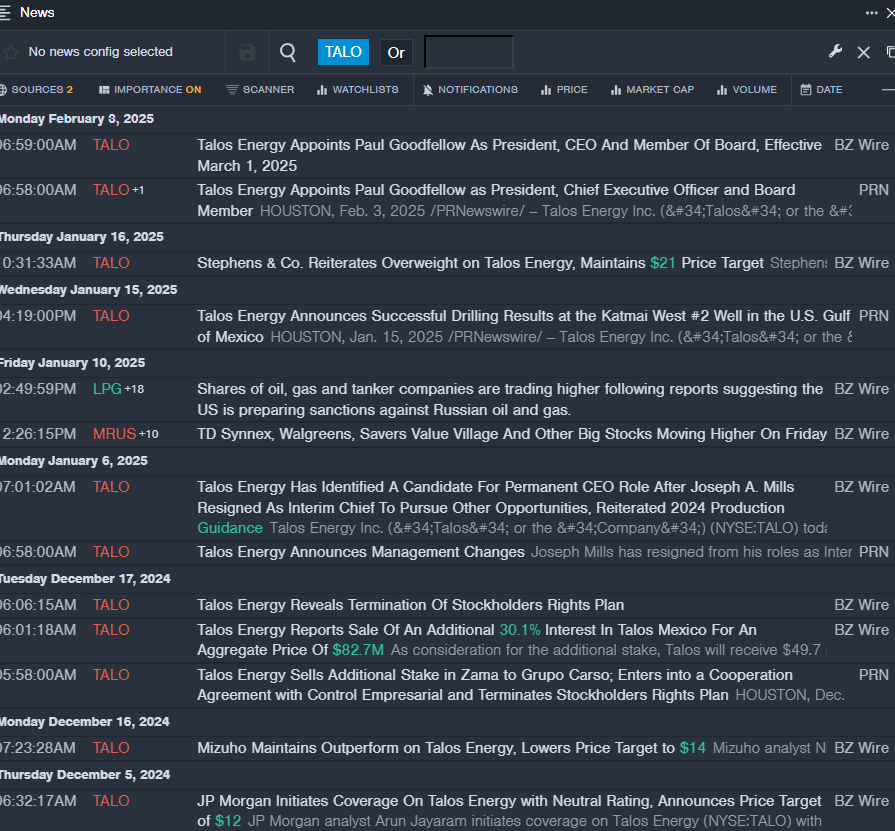Toggle the Importance ON filter
Screen dimensions: 895x831
pyautogui.click(x=150, y=90)
